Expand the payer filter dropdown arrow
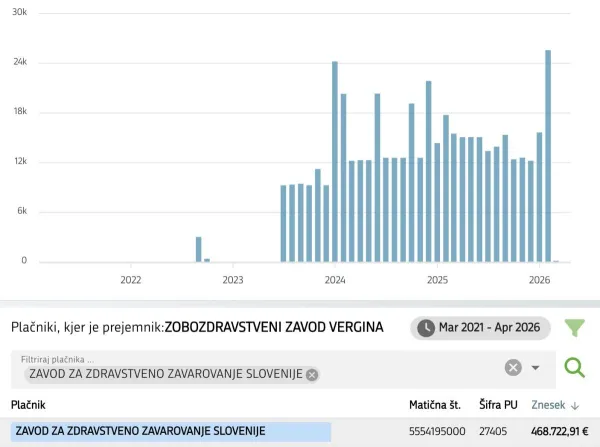600x447 pixels. [x=535, y=368]
